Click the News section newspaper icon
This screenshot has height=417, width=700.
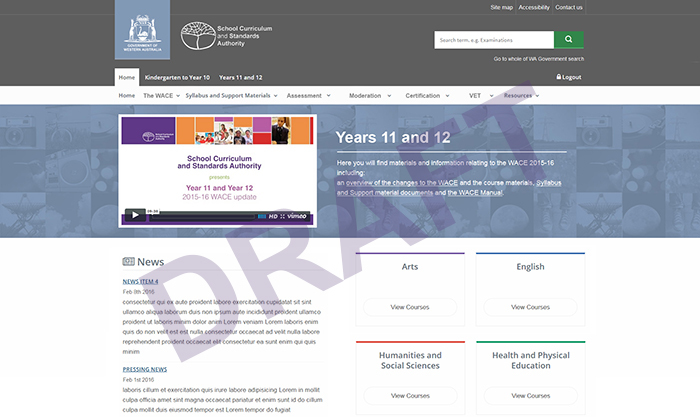129,262
